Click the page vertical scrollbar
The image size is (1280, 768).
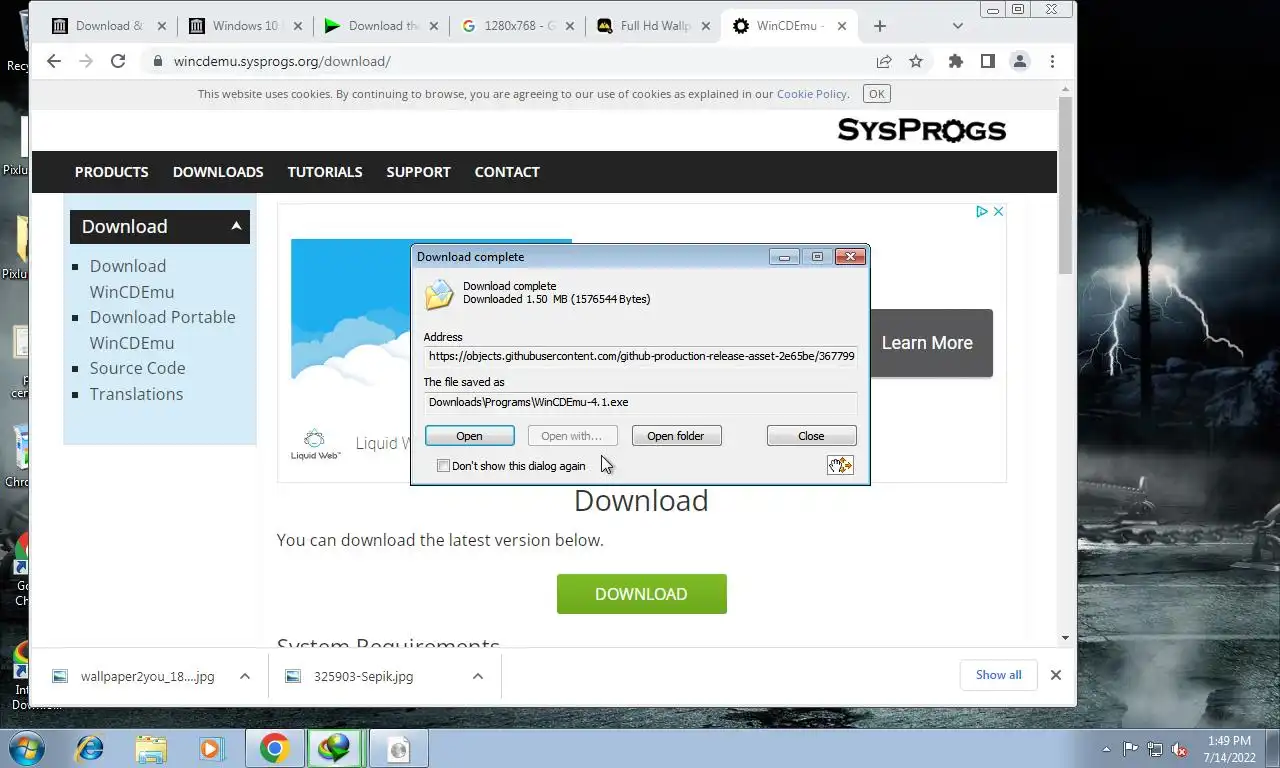(x=1065, y=186)
